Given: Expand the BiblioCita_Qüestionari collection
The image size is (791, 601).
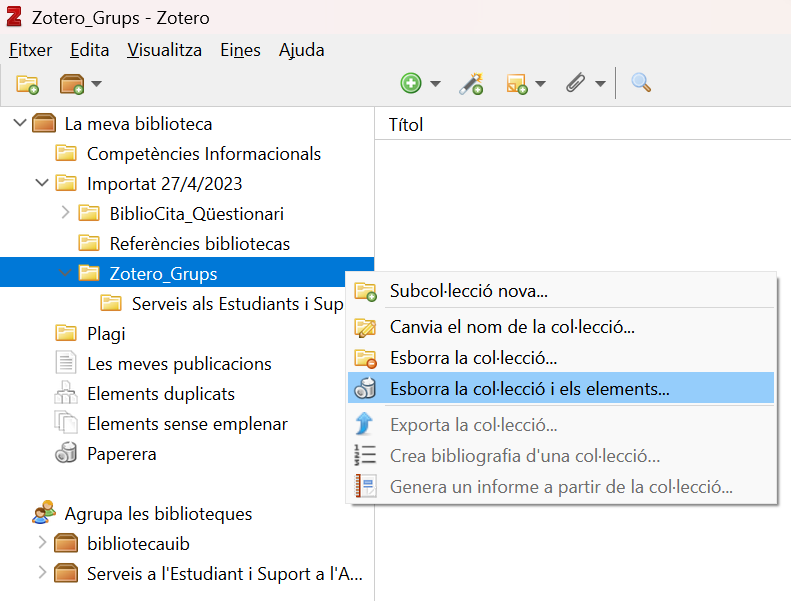Looking at the screenshot, I should 65,212.
